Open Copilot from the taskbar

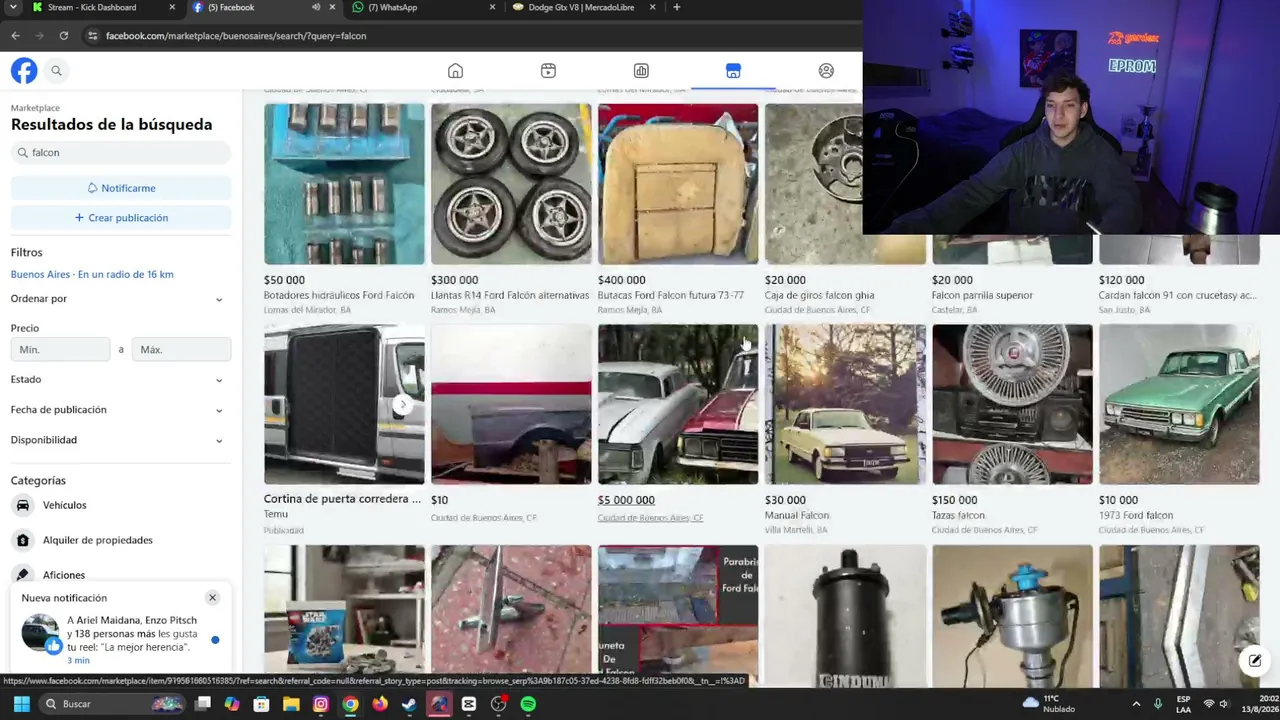click(232, 704)
